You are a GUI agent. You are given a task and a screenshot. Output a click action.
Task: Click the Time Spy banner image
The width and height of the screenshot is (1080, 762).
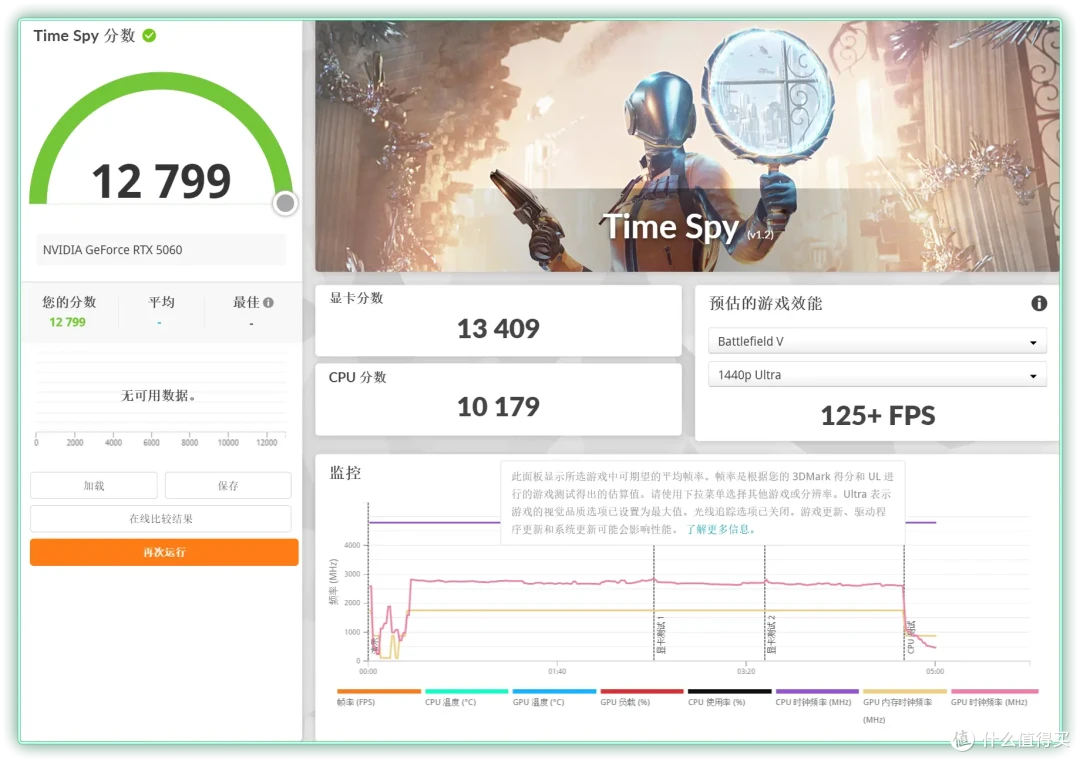coord(687,145)
